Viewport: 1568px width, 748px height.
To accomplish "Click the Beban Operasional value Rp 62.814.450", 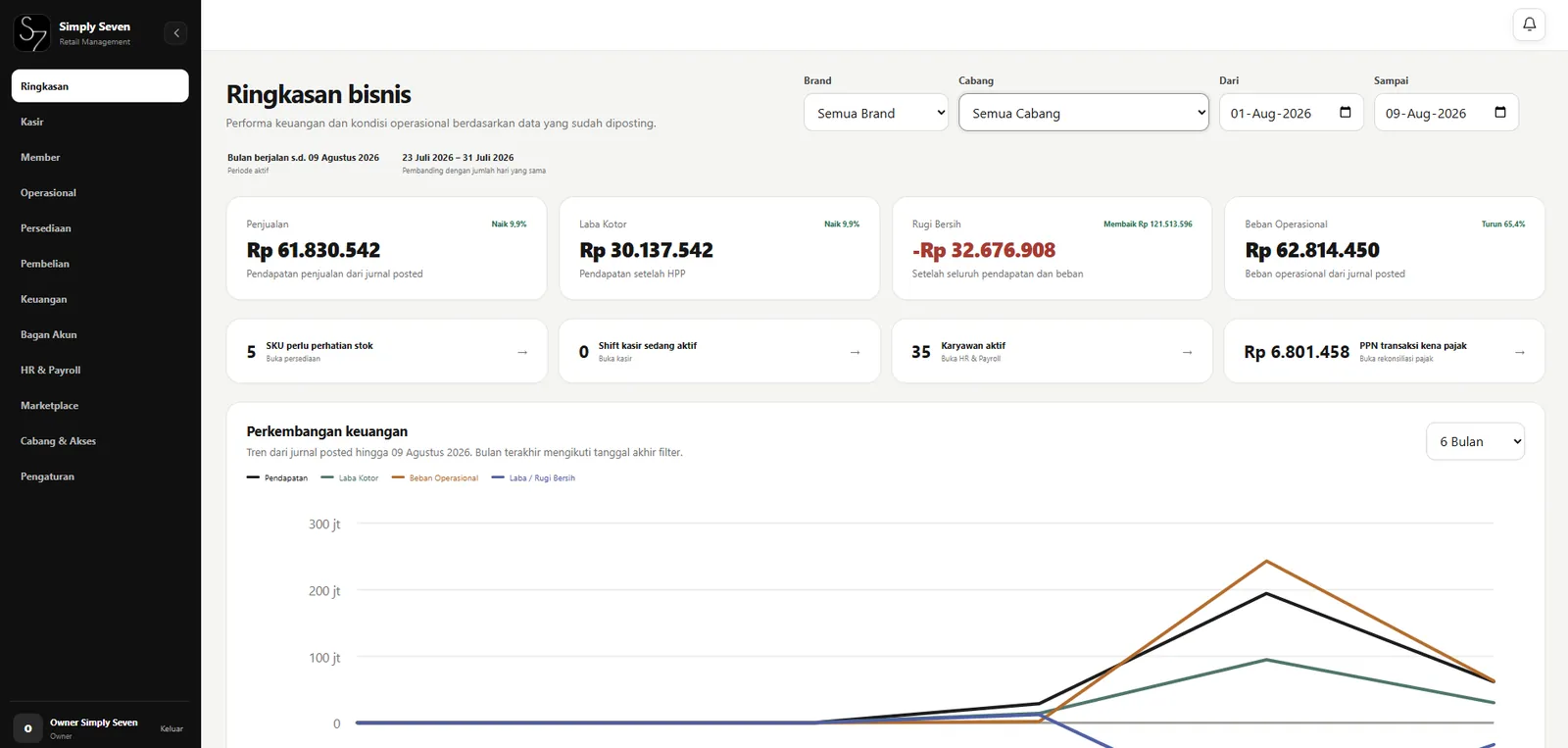I will pyautogui.click(x=1312, y=251).
